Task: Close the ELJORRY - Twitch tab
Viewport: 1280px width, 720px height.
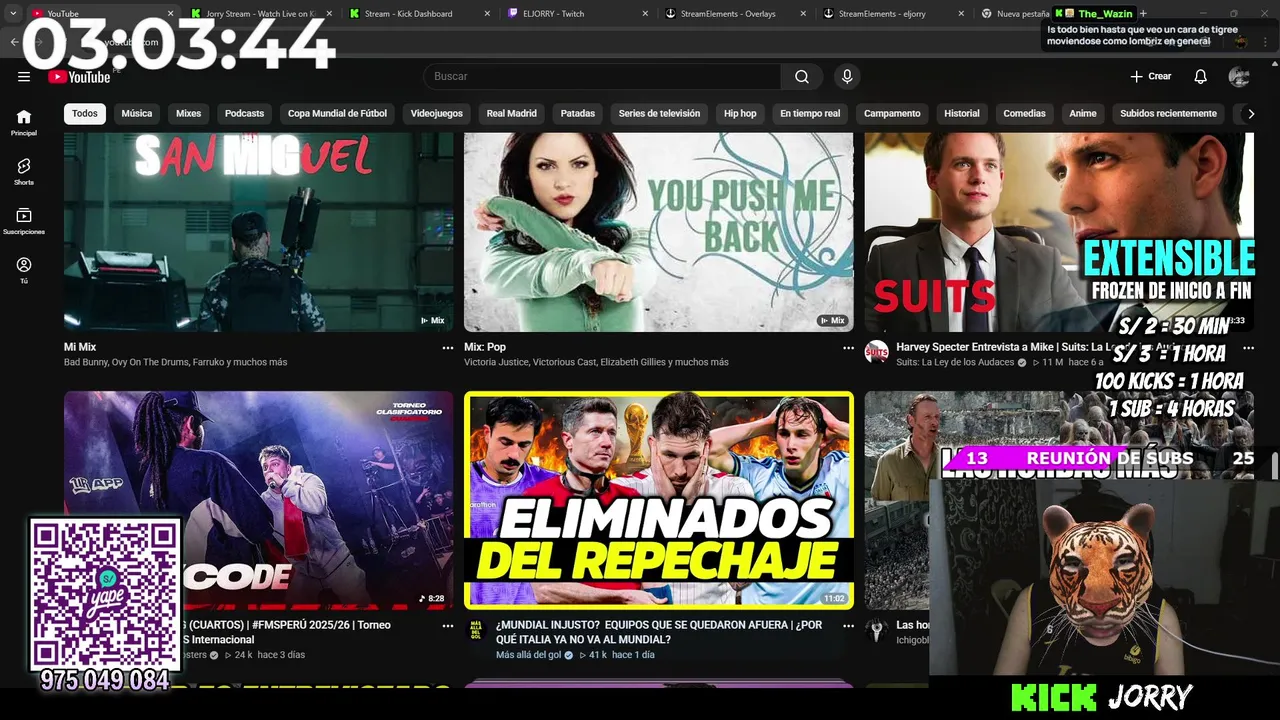Action: pyautogui.click(x=646, y=14)
